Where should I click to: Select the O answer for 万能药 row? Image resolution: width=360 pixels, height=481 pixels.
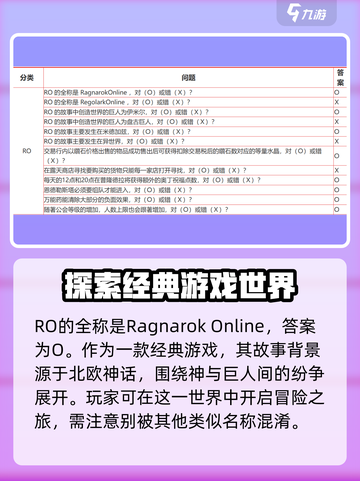tap(337, 200)
